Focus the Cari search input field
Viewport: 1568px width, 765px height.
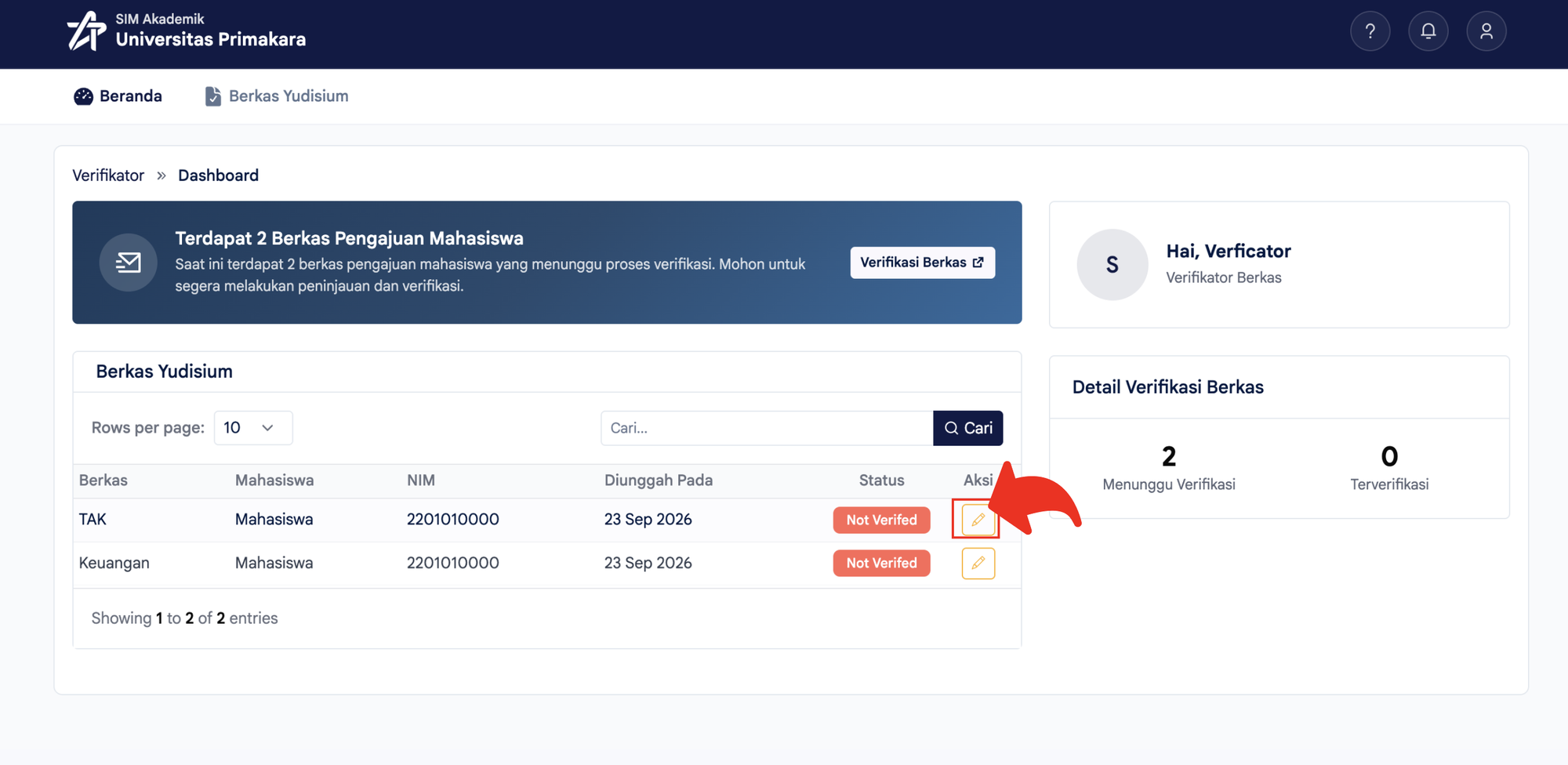(767, 428)
